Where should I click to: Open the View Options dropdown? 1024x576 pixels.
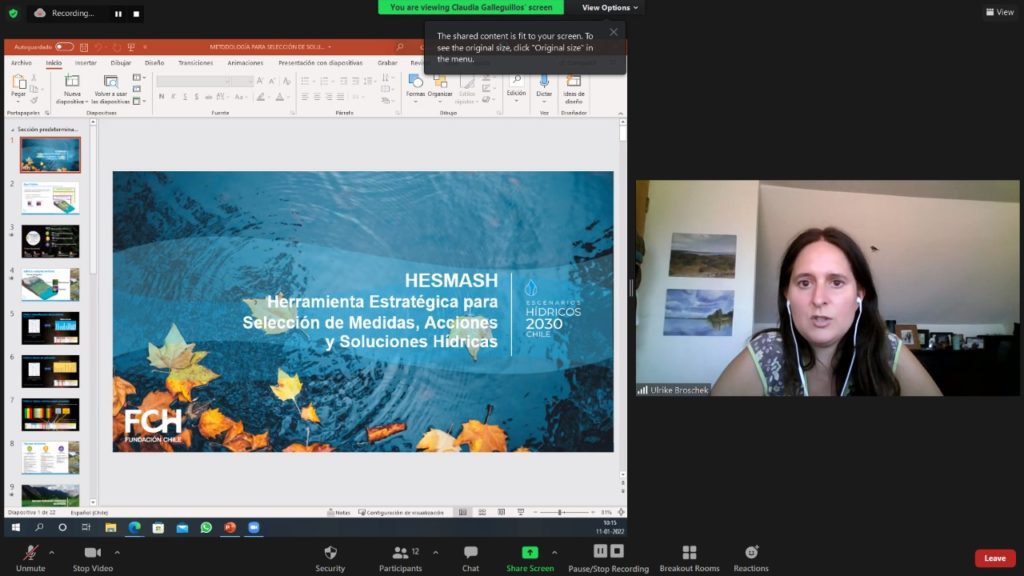coord(610,8)
